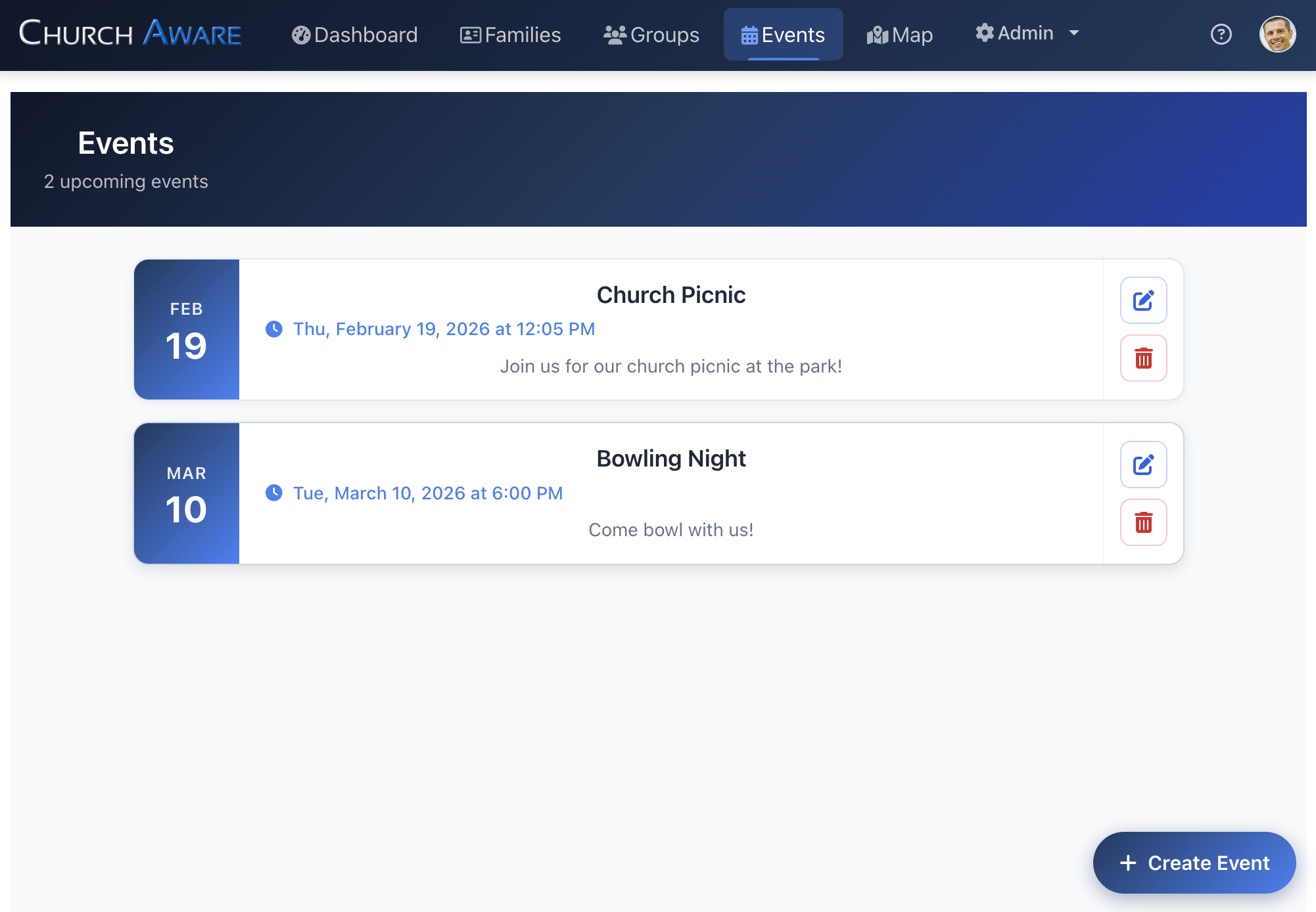This screenshot has height=912, width=1316.
Task: Edit the Bowling Night event
Action: (1143, 465)
